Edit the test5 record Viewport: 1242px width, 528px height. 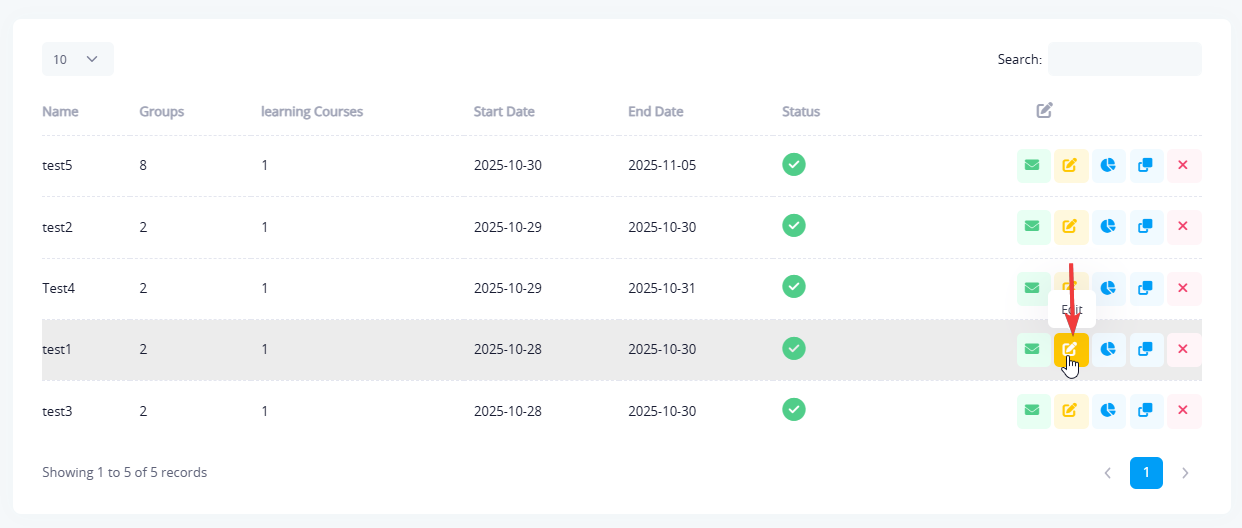(1070, 166)
